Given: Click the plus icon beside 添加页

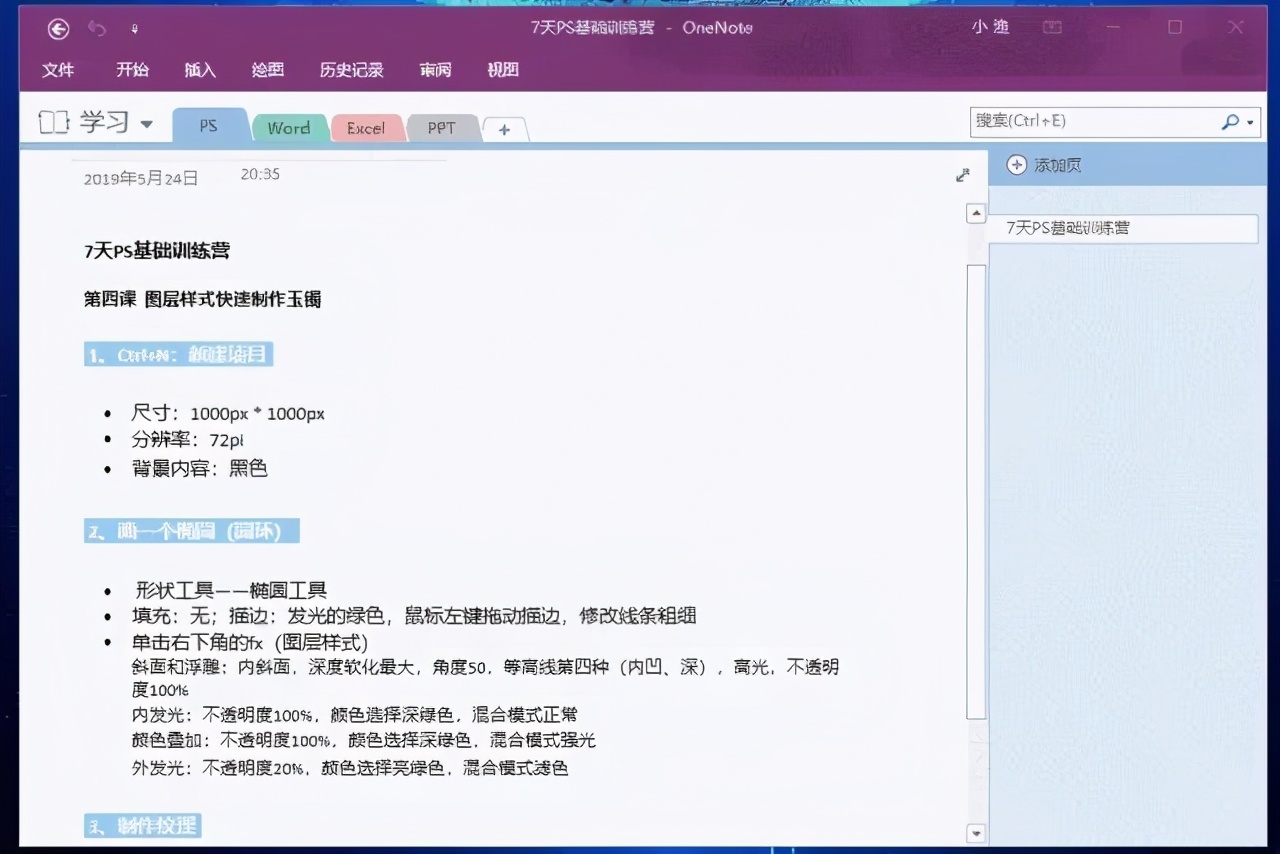Looking at the screenshot, I should pyautogui.click(x=1015, y=164).
